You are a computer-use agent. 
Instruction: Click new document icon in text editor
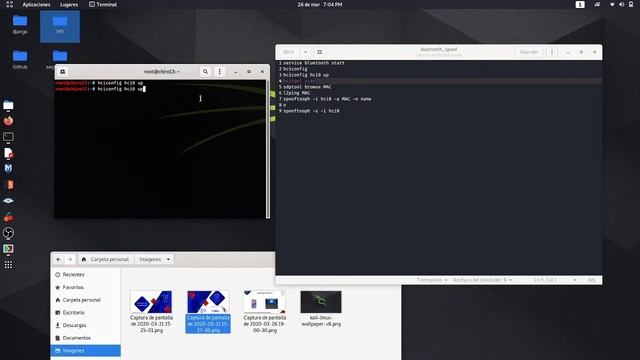(320, 52)
